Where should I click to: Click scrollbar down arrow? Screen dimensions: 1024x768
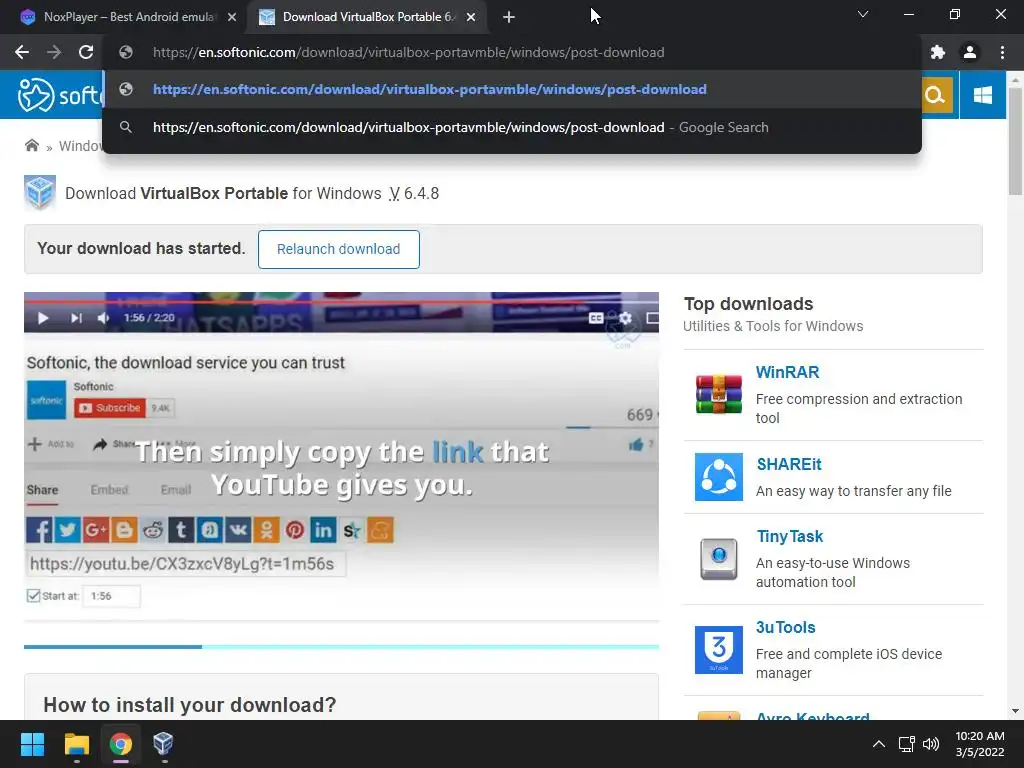(1015, 711)
